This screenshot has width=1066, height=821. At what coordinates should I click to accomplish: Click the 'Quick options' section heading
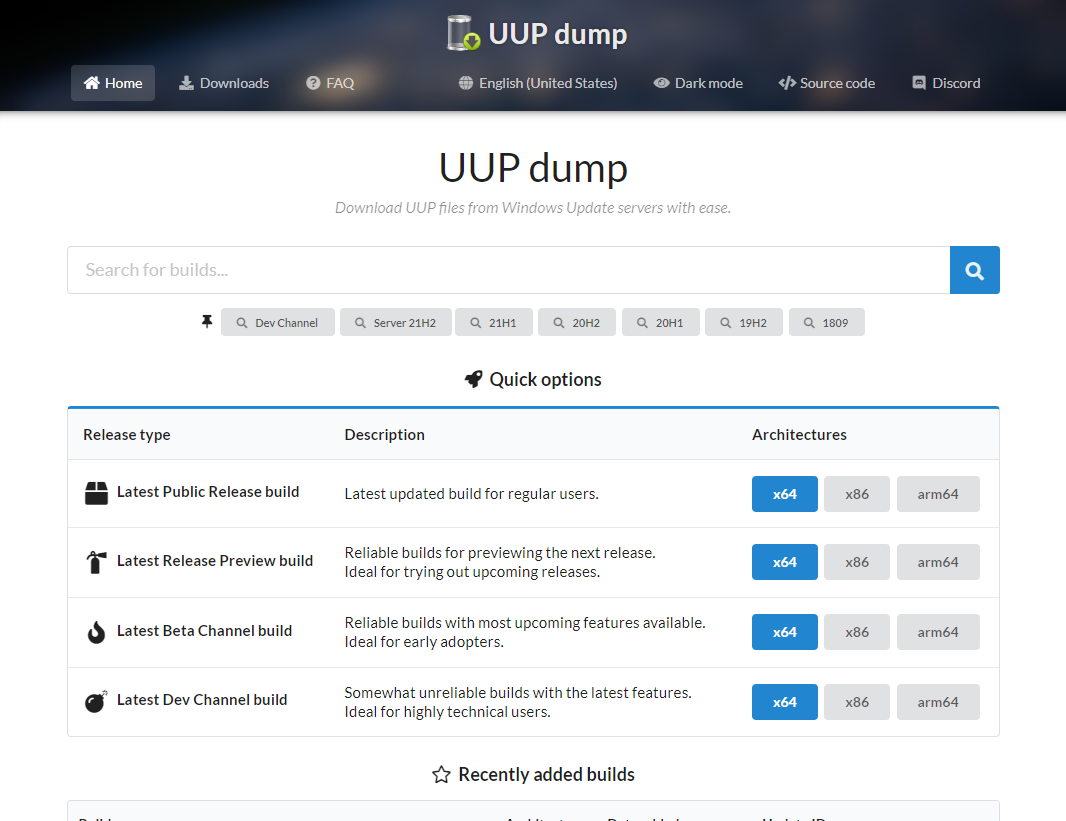click(x=545, y=379)
